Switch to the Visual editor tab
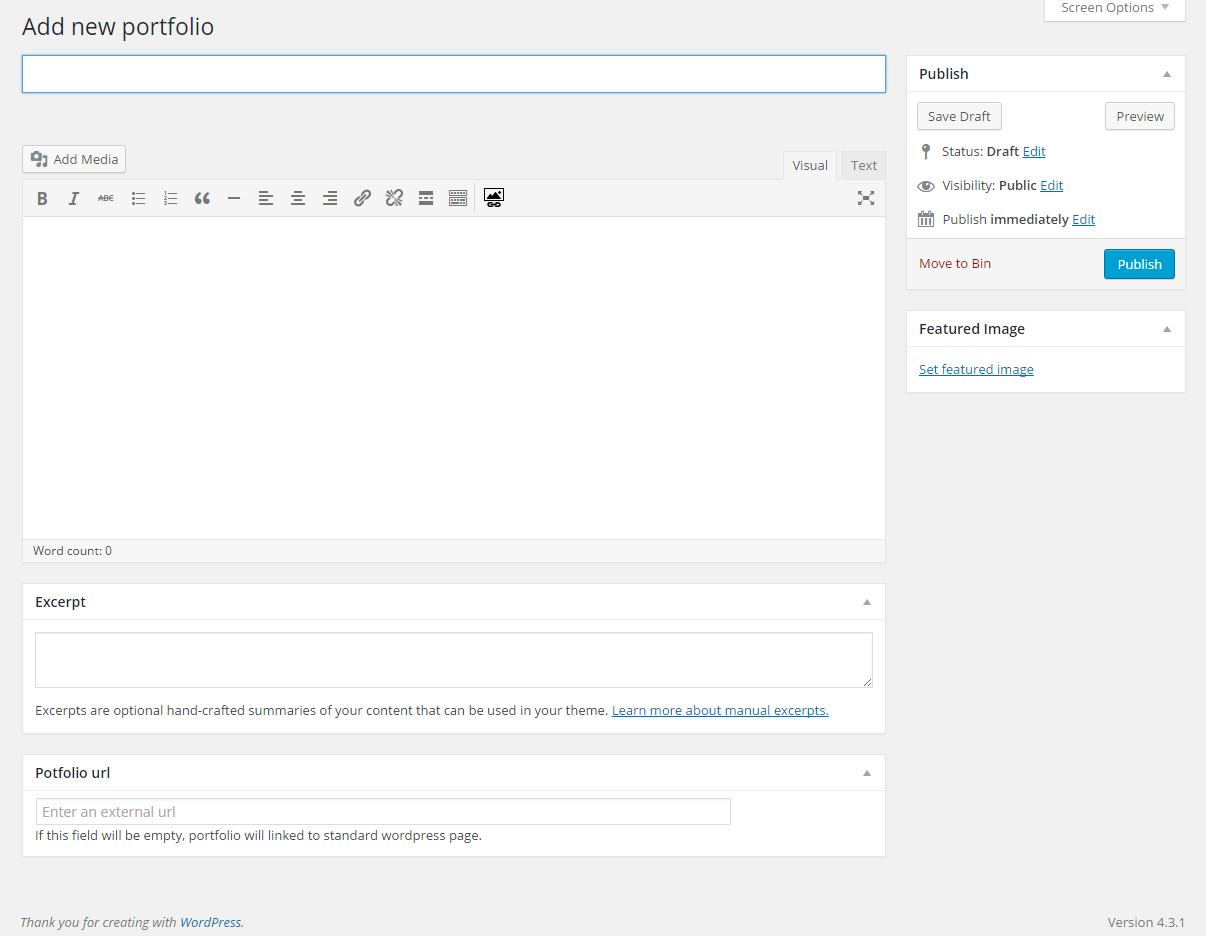 tap(810, 166)
